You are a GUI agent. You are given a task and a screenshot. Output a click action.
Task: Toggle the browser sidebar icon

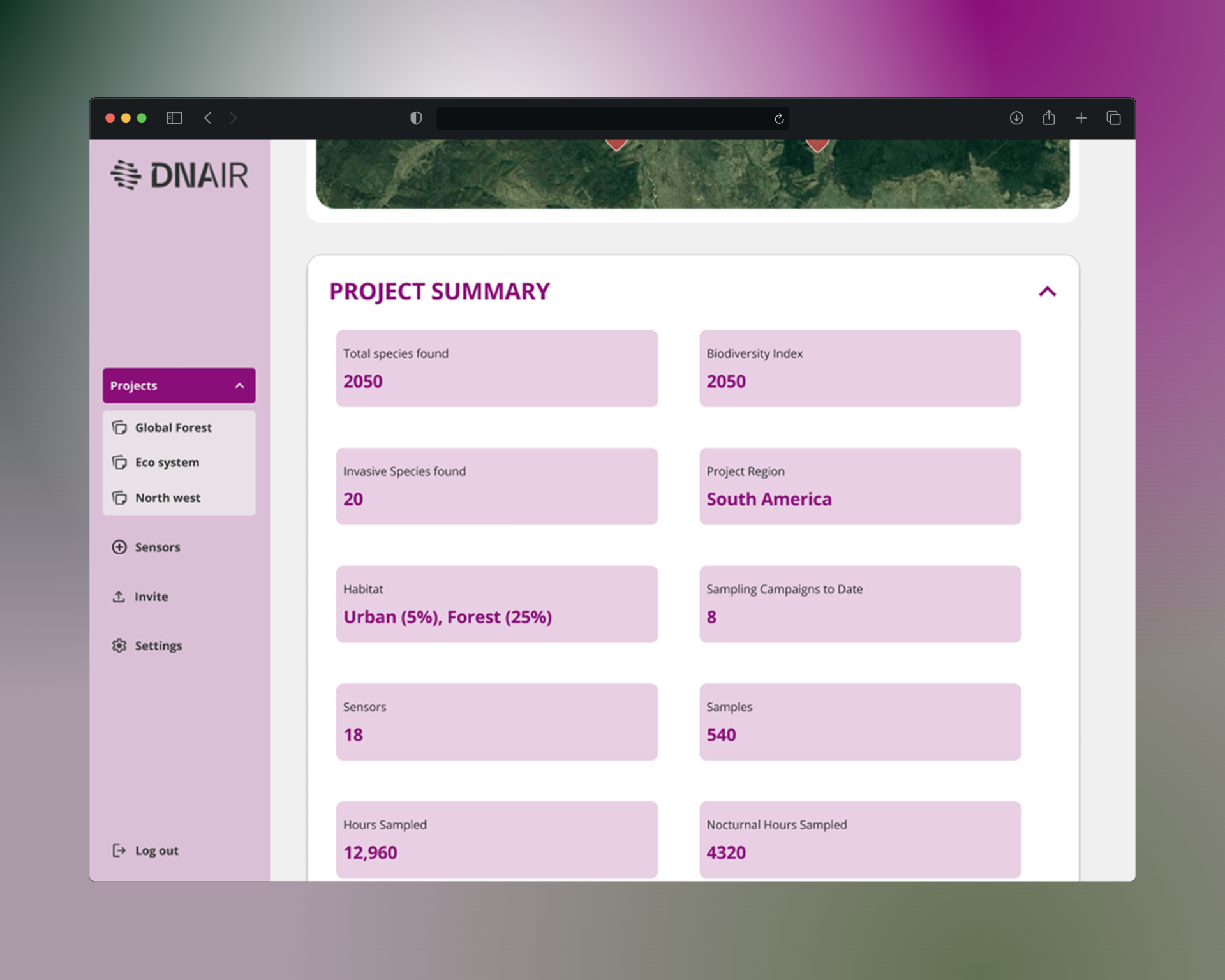coord(174,118)
